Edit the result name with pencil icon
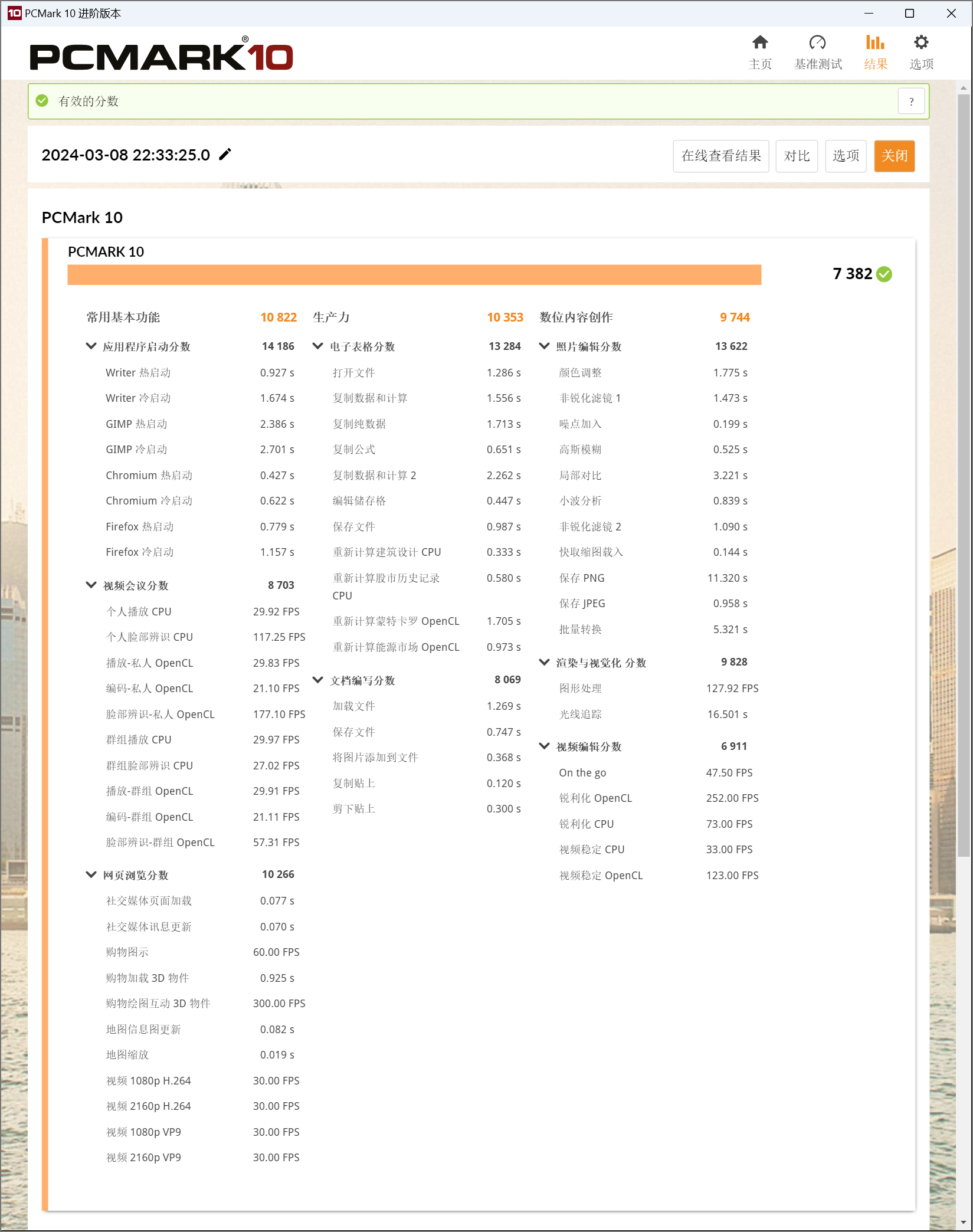The width and height of the screenshot is (973, 1232). point(225,155)
